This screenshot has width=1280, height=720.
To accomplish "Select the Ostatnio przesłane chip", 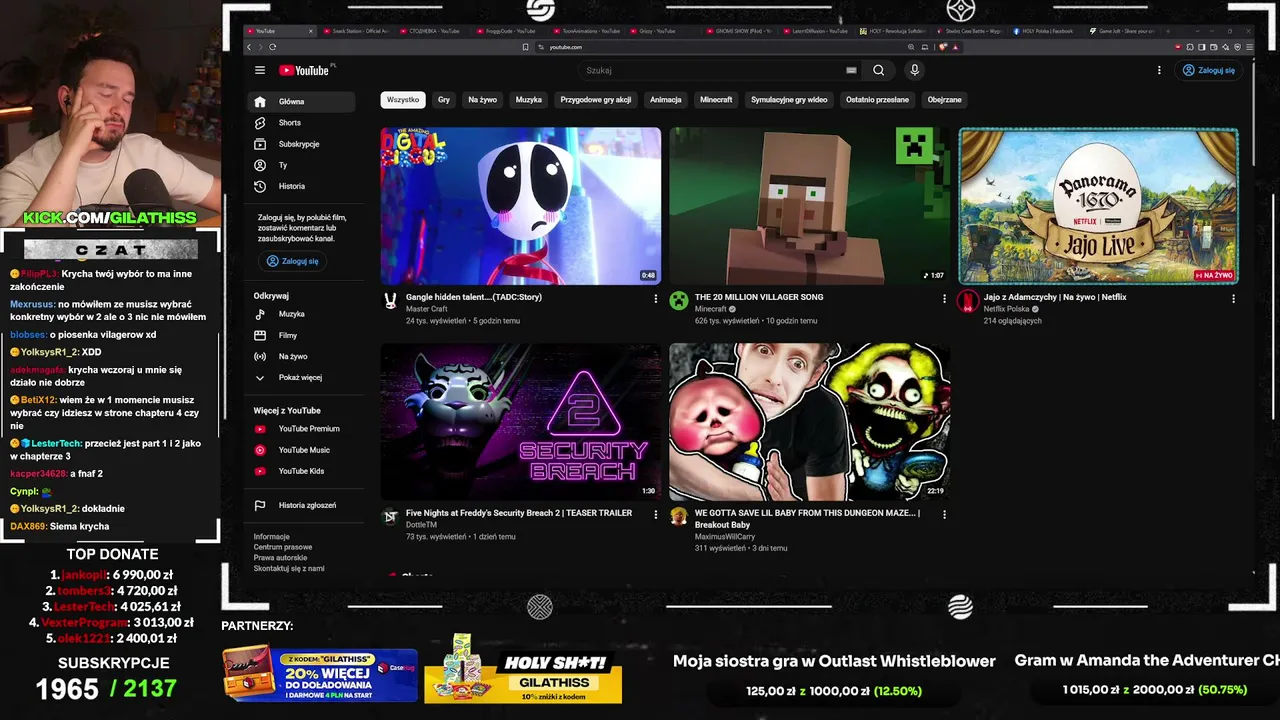I will (x=877, y=100).
